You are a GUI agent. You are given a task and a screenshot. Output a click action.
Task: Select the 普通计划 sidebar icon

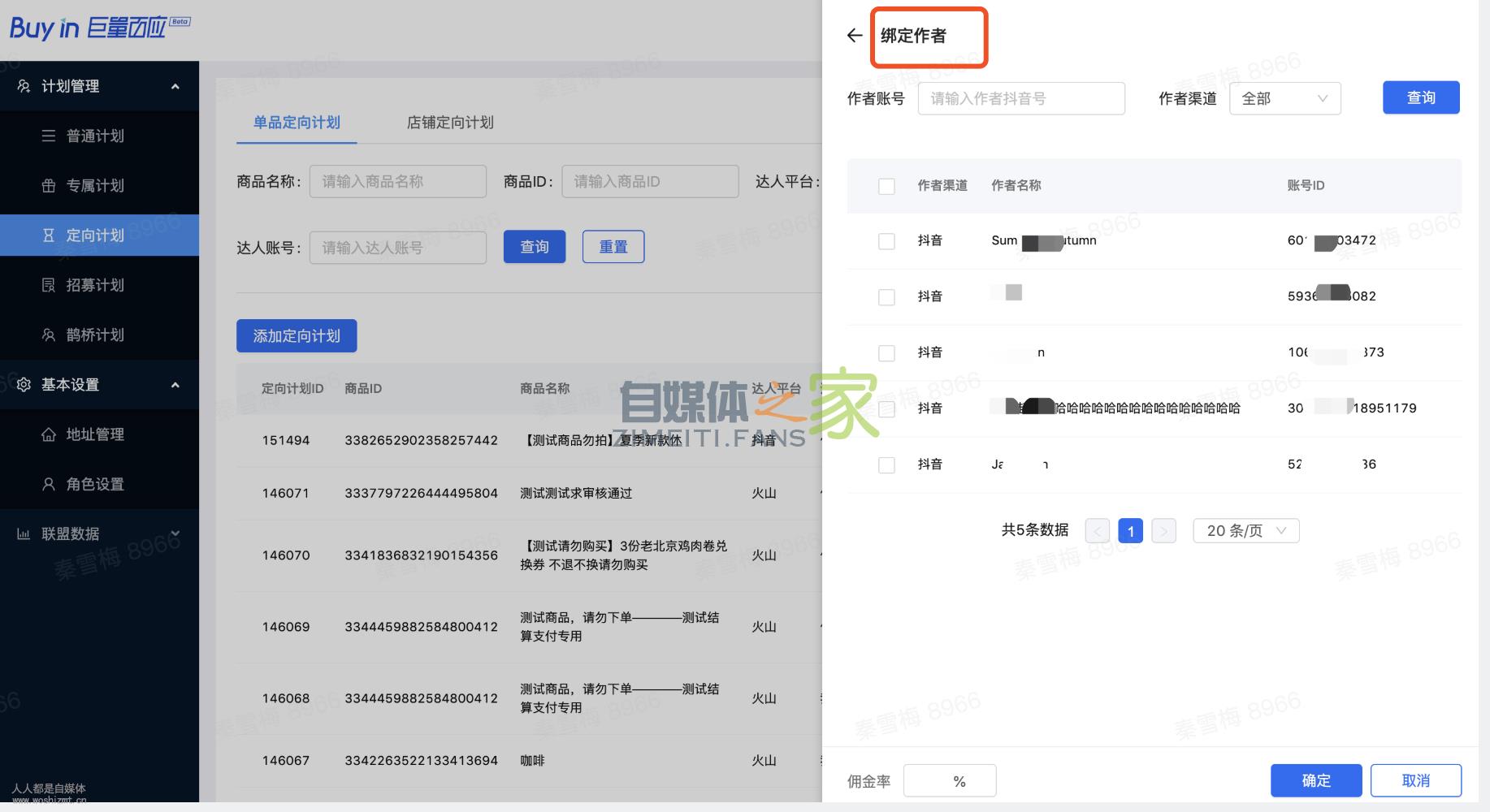coord(50,136)
